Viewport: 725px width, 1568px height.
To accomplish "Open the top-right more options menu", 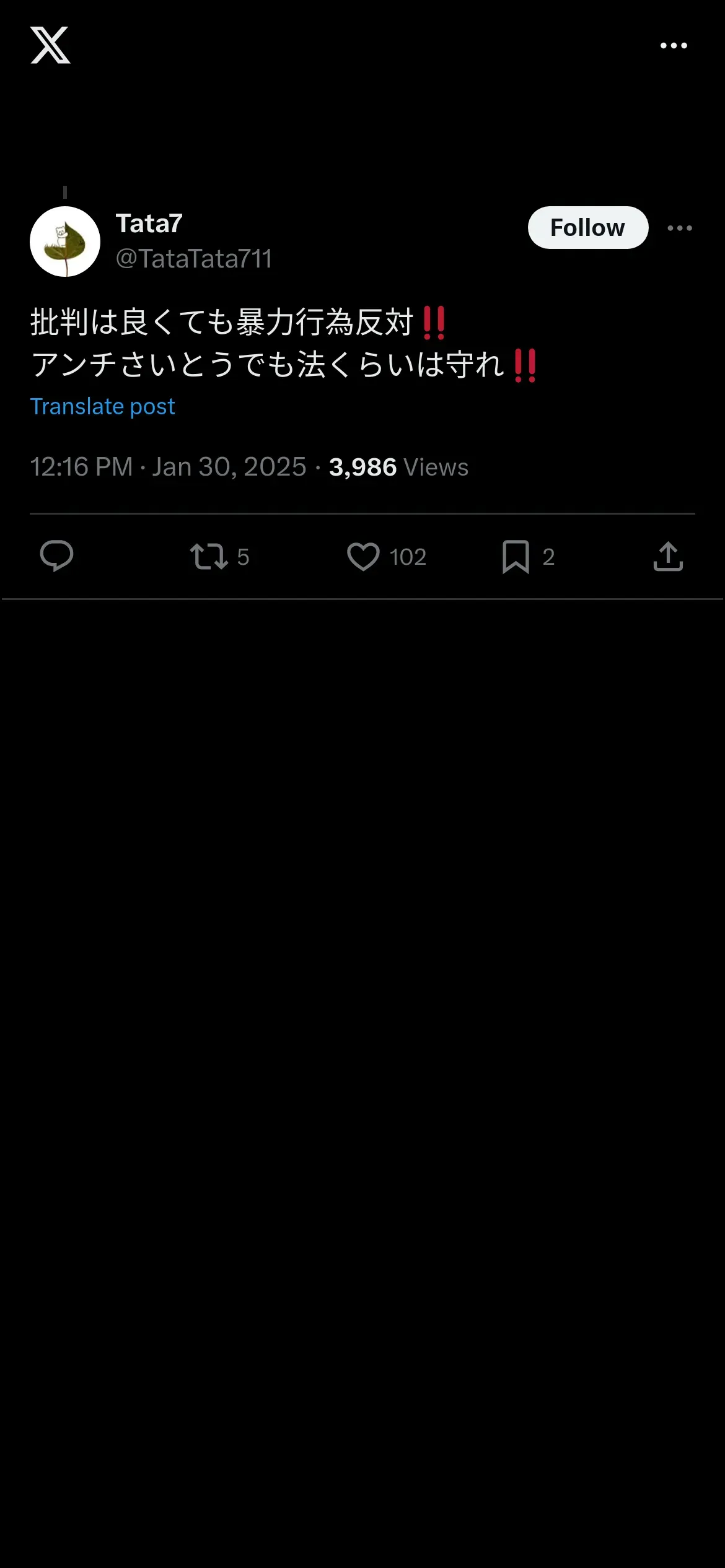I will tap(674, 46).
